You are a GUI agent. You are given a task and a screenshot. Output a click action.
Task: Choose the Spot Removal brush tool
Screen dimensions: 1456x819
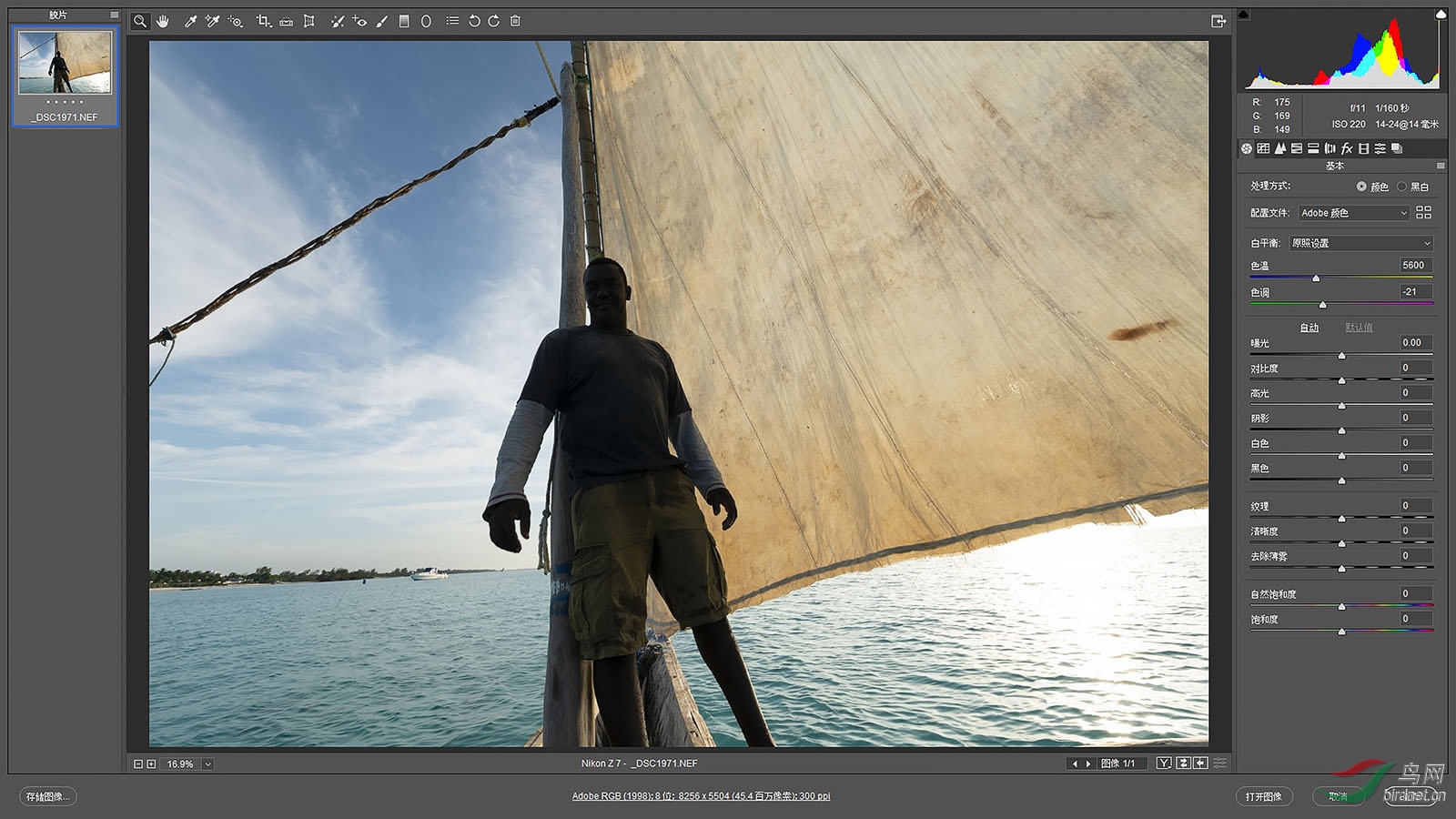click(337, 21)
